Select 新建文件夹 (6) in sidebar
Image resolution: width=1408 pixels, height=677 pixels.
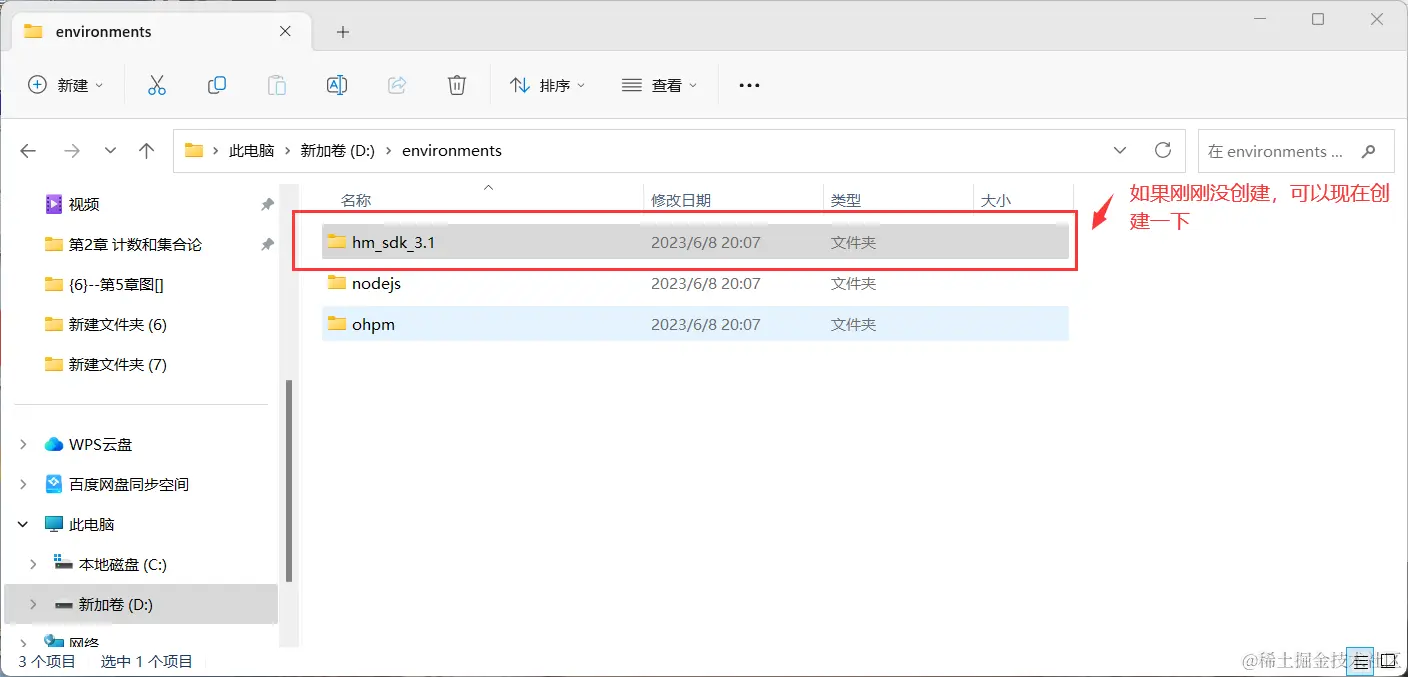(x=117, y=324)
